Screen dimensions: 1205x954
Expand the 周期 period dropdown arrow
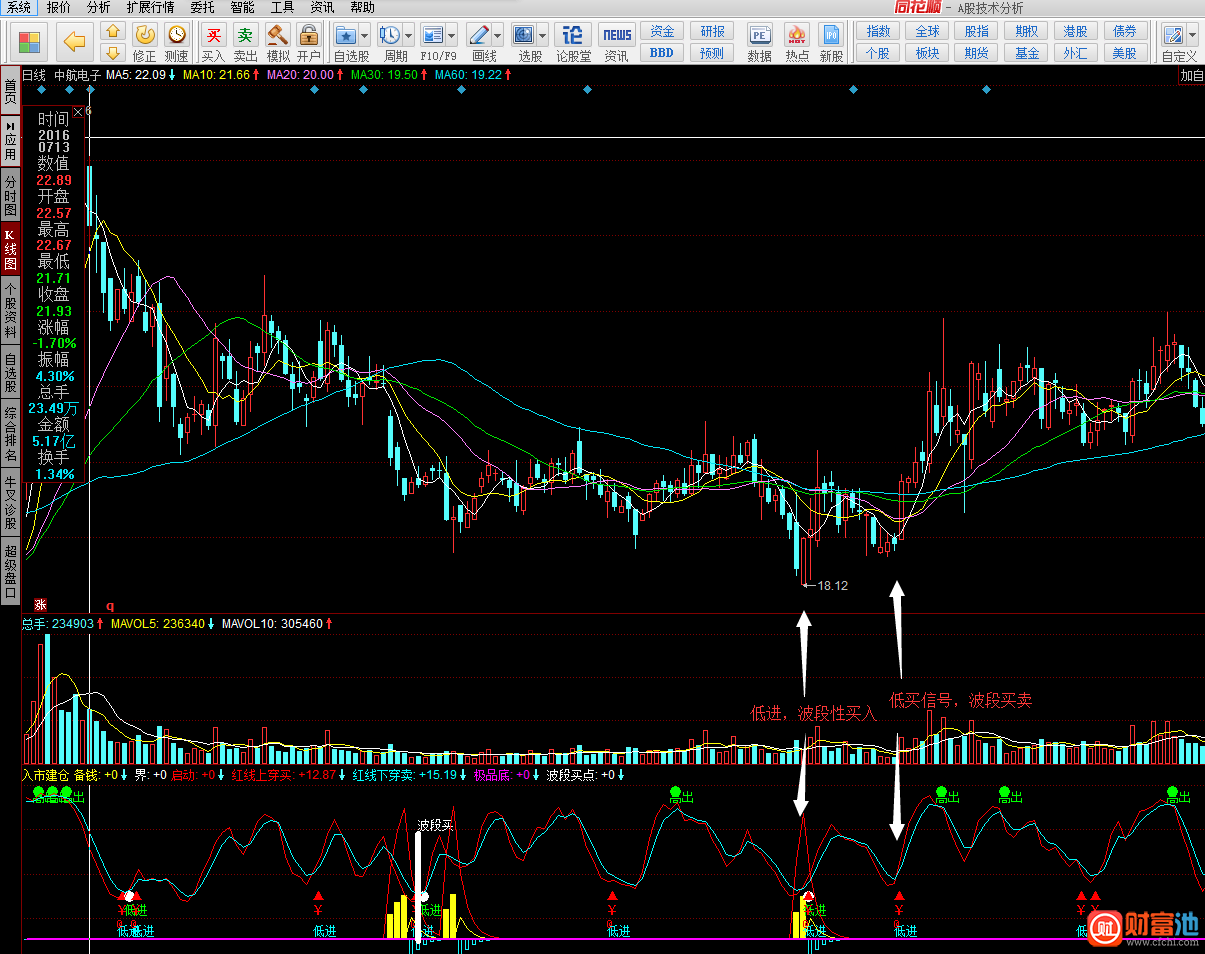pos(409,35)
